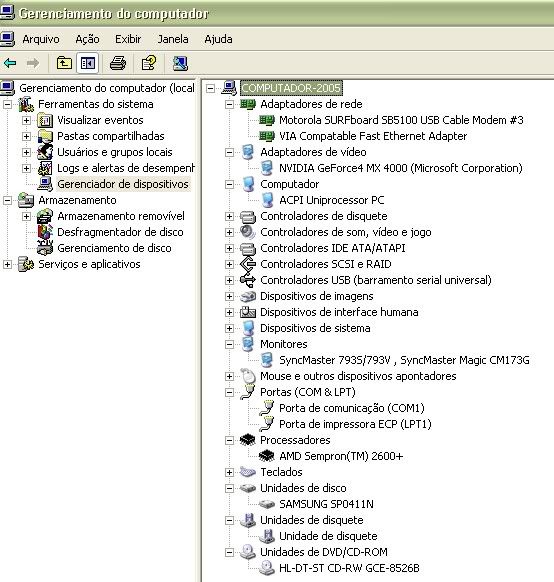
Task: Click the Help toolbar icon
Action: pyautogui.click(x=149, y=63)
